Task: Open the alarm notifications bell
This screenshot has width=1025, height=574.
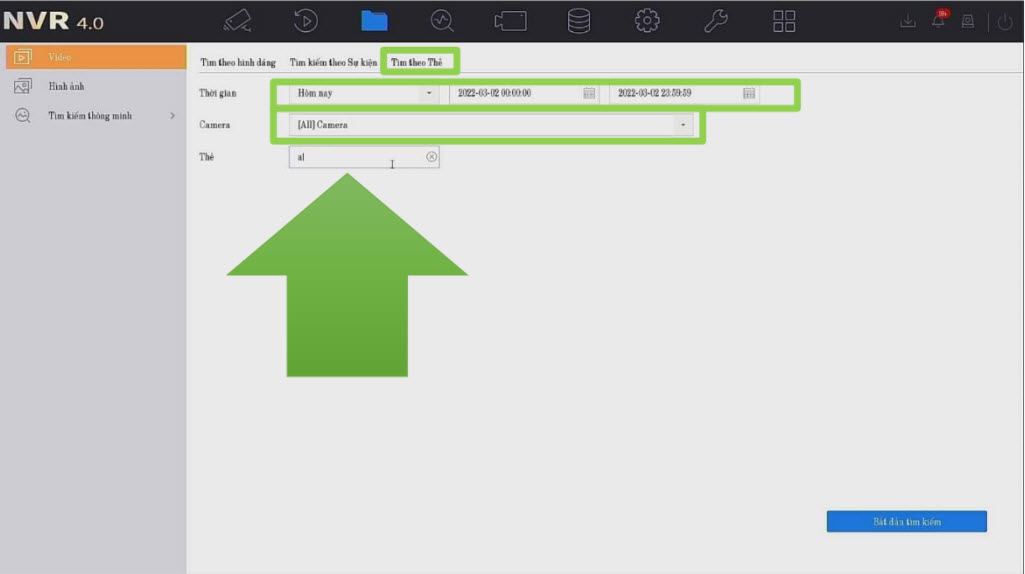Action: 938,21
